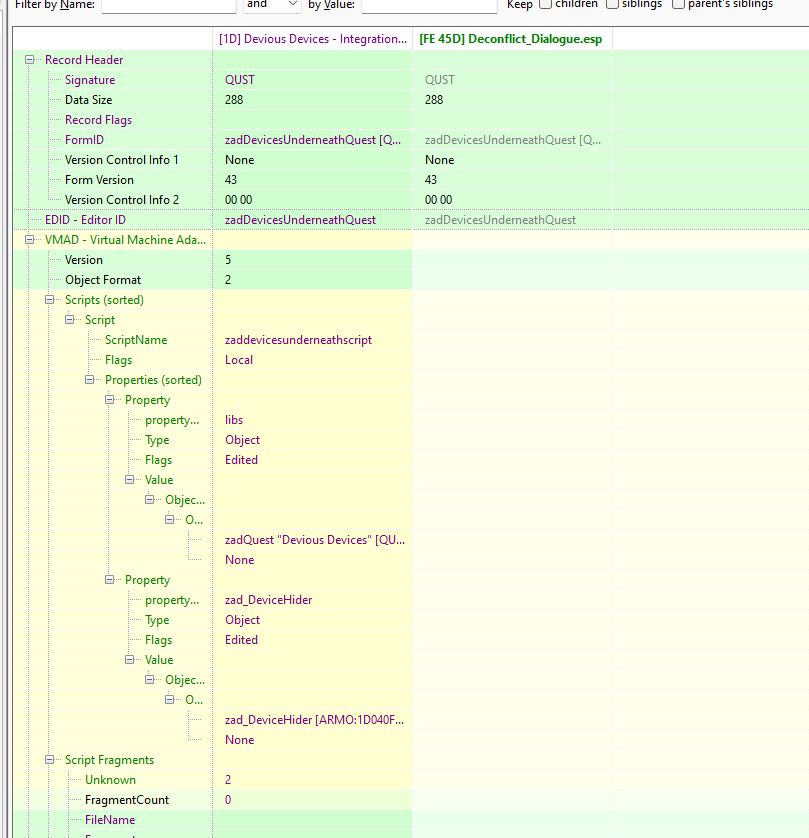
Task: Collapse the Value node under libs property
Action: pyautogui.click(x=130, y=480)
